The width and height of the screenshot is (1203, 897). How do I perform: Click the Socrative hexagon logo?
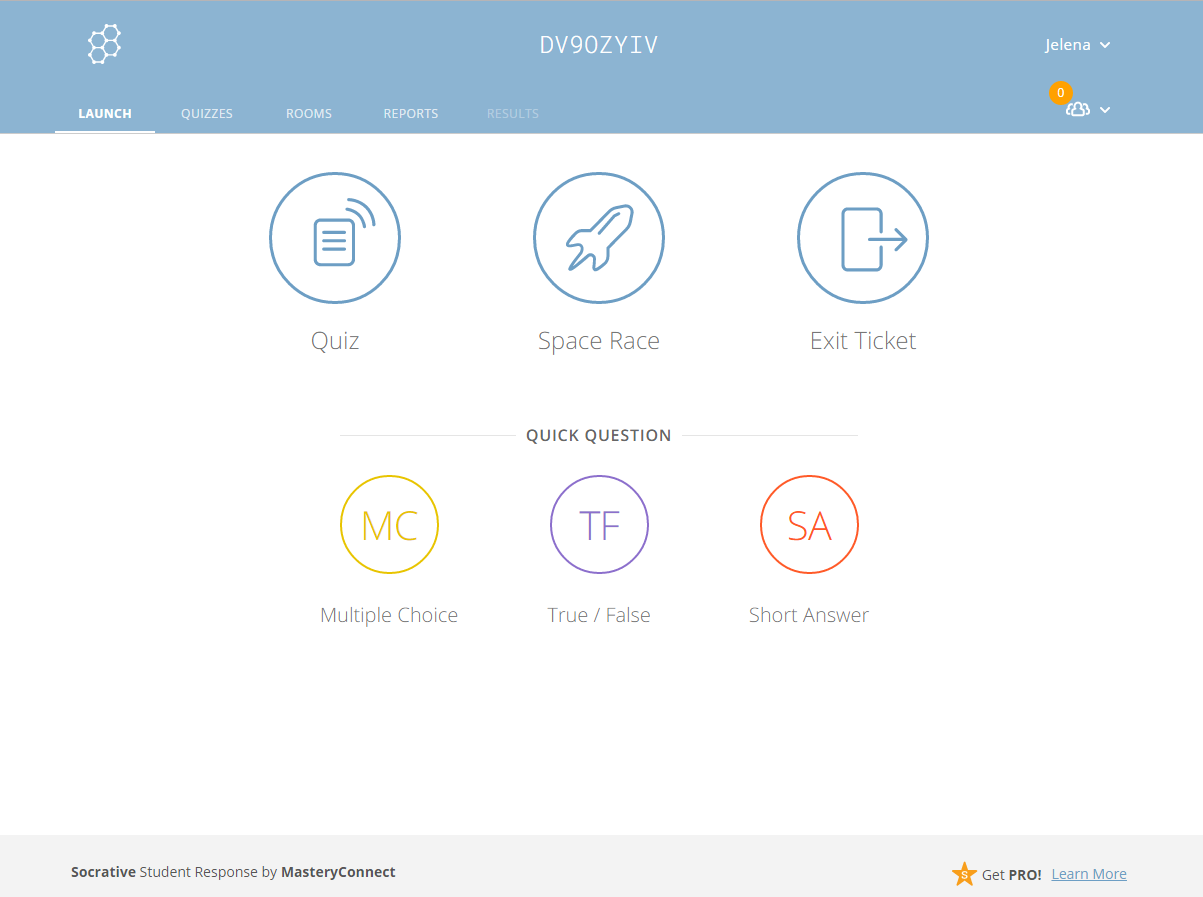[x=104, y=45]
